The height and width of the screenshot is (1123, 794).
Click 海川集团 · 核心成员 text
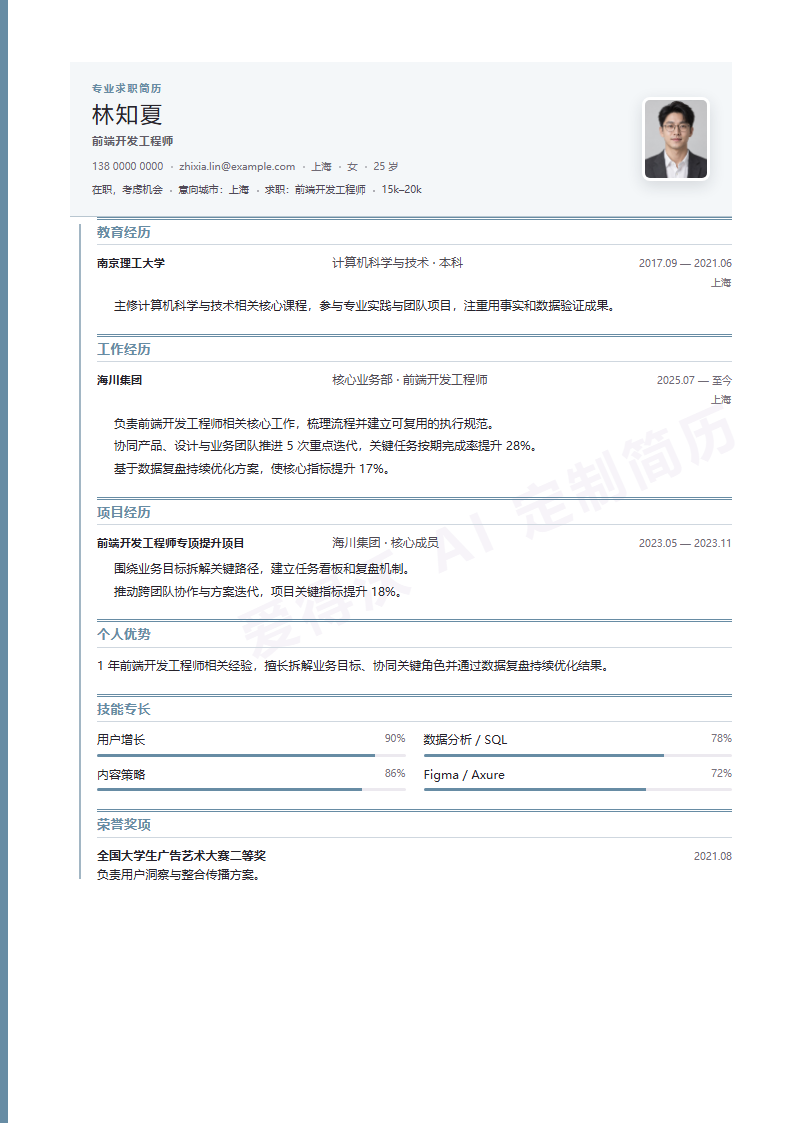tap(385, 543)
